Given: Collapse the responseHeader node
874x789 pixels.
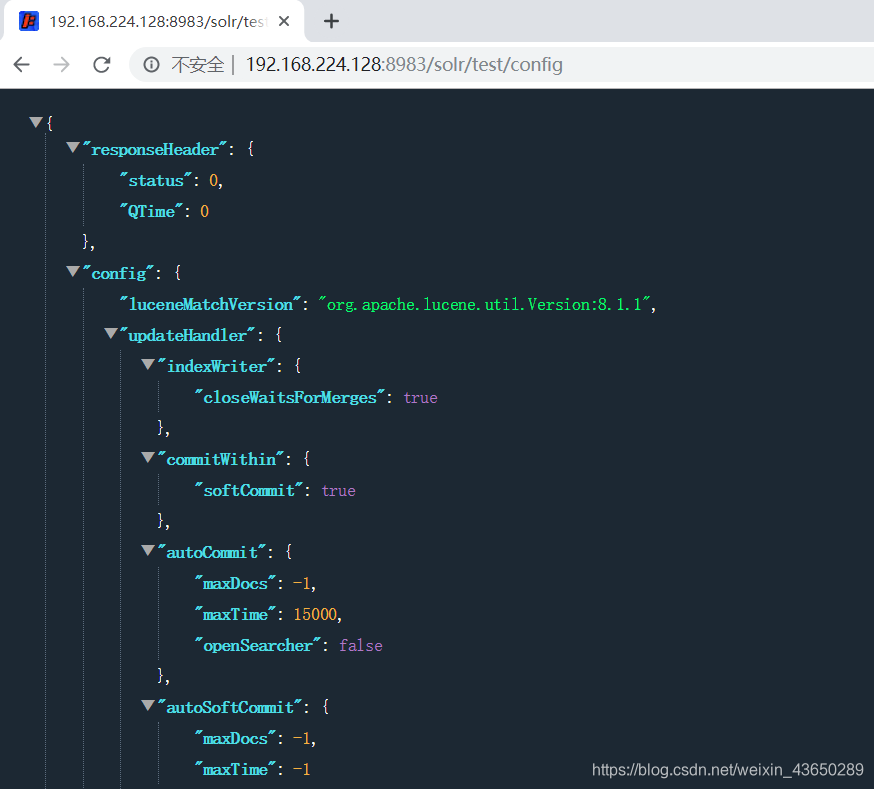Looking at the screenshot, I should coord(73,147).
